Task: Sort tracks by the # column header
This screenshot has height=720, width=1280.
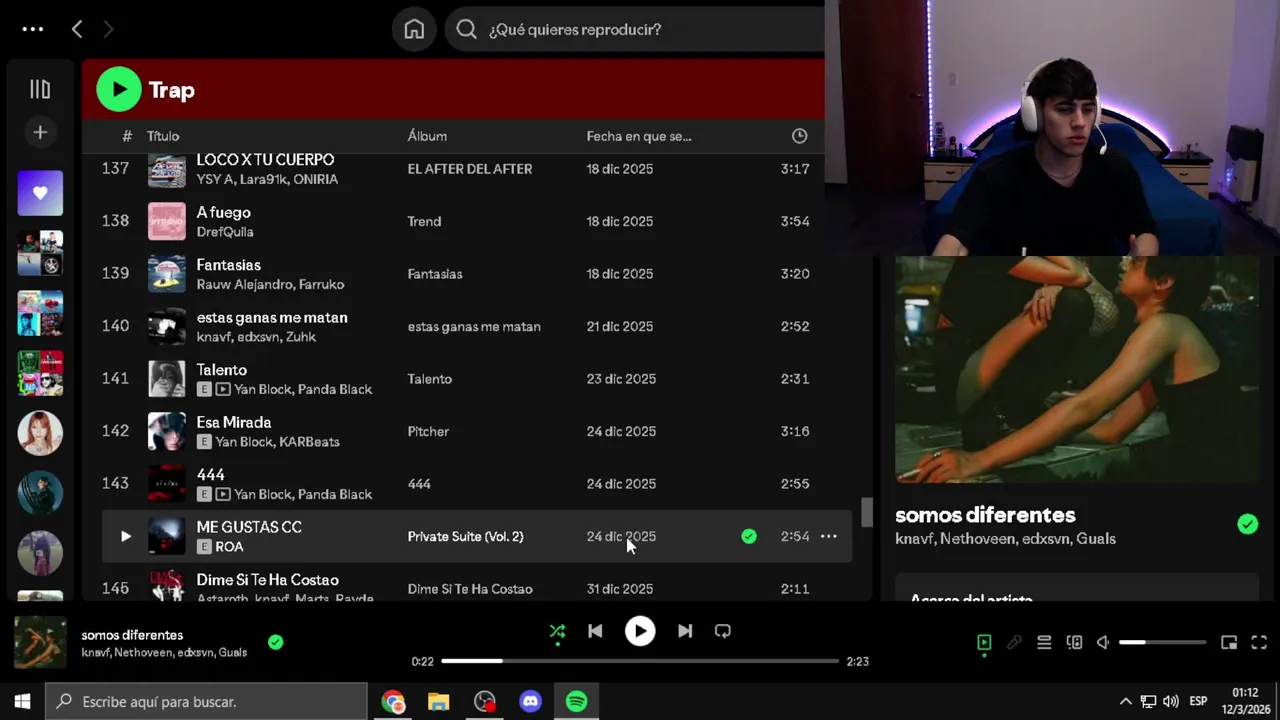Action: 127,136
